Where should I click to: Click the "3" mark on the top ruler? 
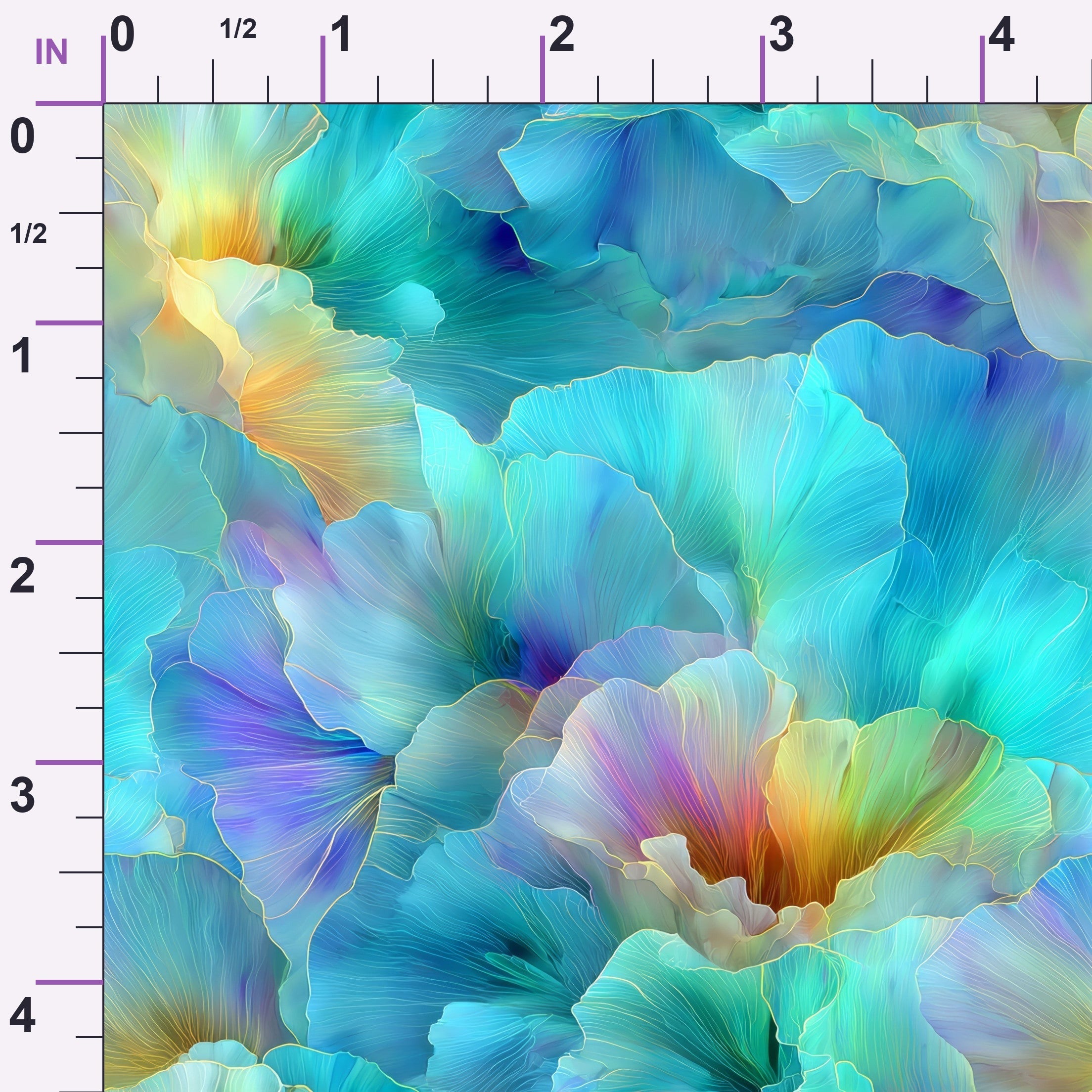(x=782, y=35)
